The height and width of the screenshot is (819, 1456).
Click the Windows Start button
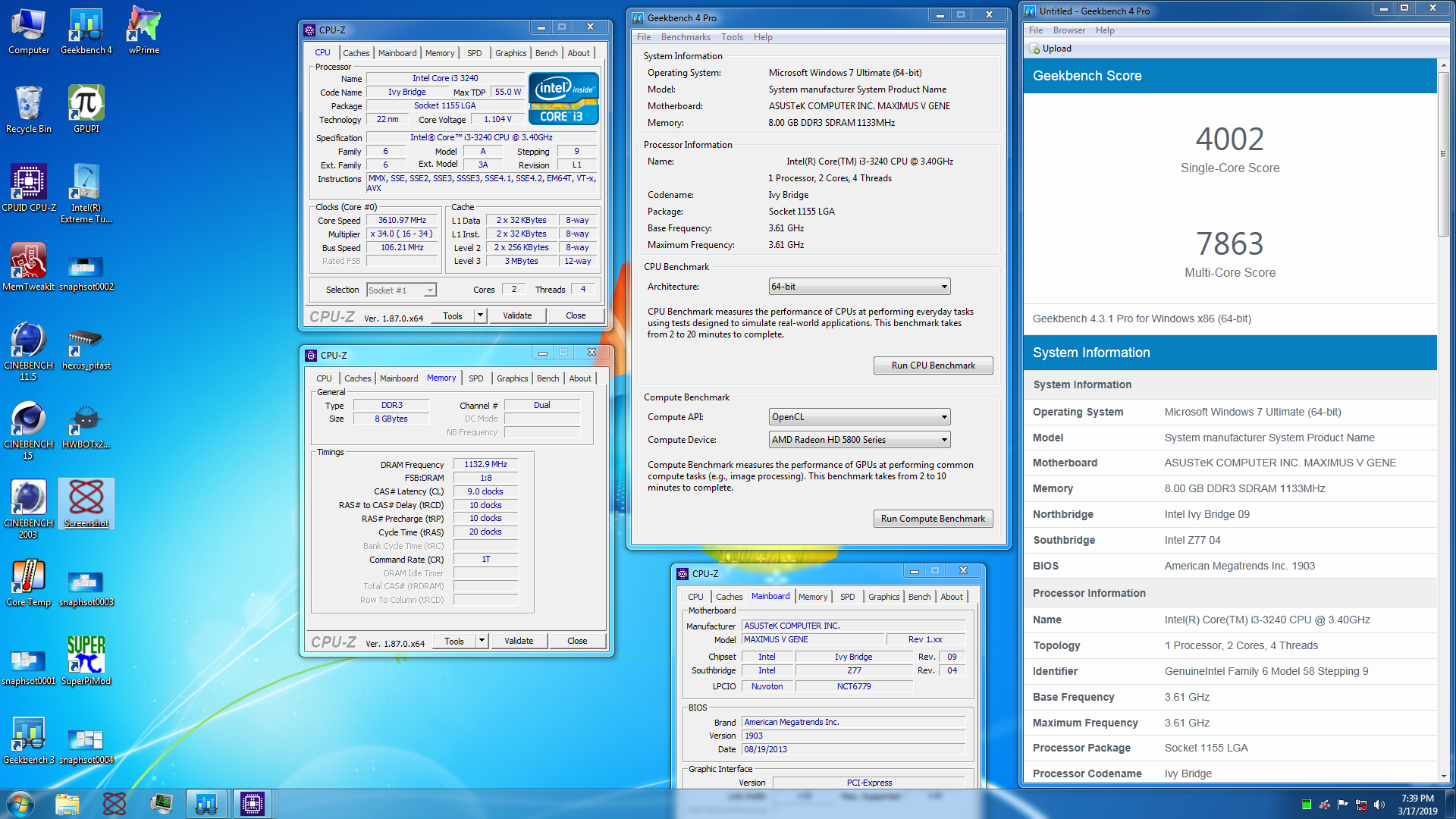coord(20,804)
